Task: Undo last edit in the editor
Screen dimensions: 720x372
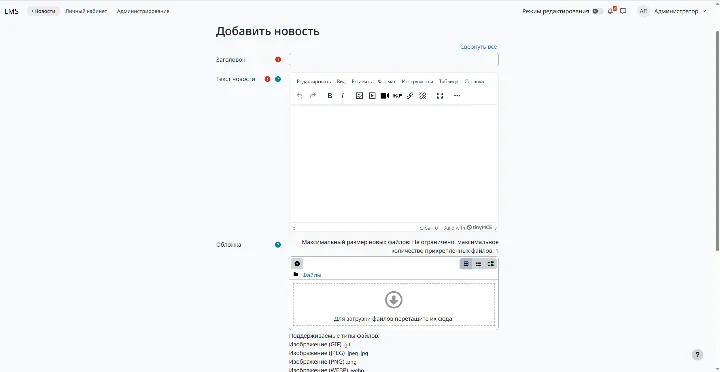Action: (300, 96)
